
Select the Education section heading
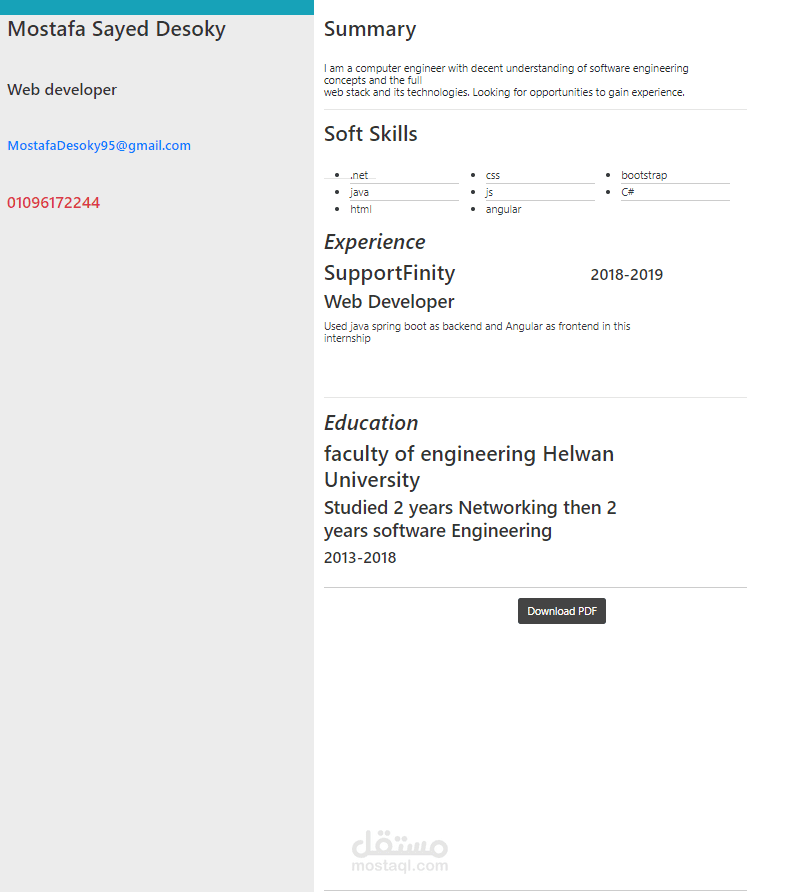click(371, 422)
